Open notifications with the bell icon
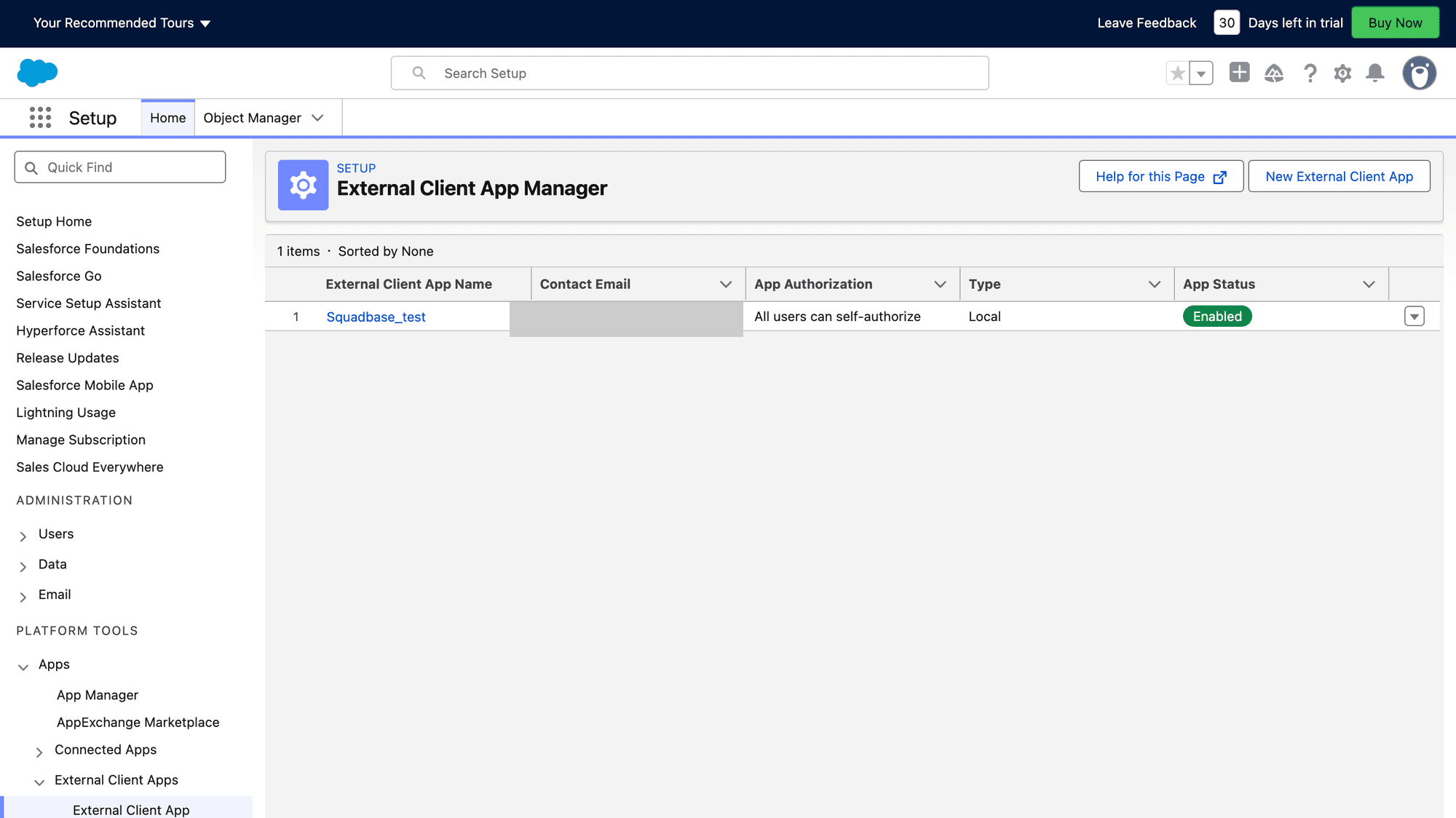The image size is (1456, 818). coord(1376,73)
